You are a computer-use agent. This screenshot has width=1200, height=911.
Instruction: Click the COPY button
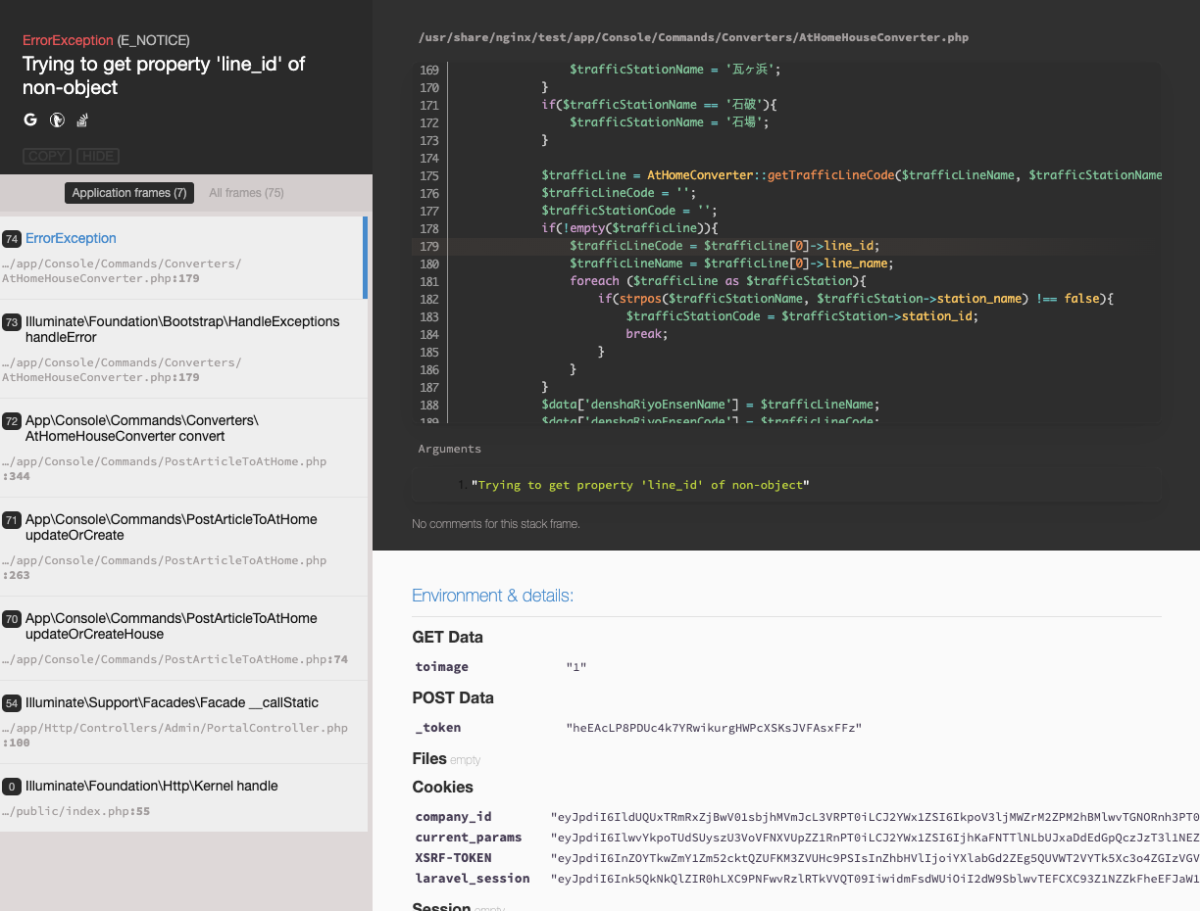[47, 156]
